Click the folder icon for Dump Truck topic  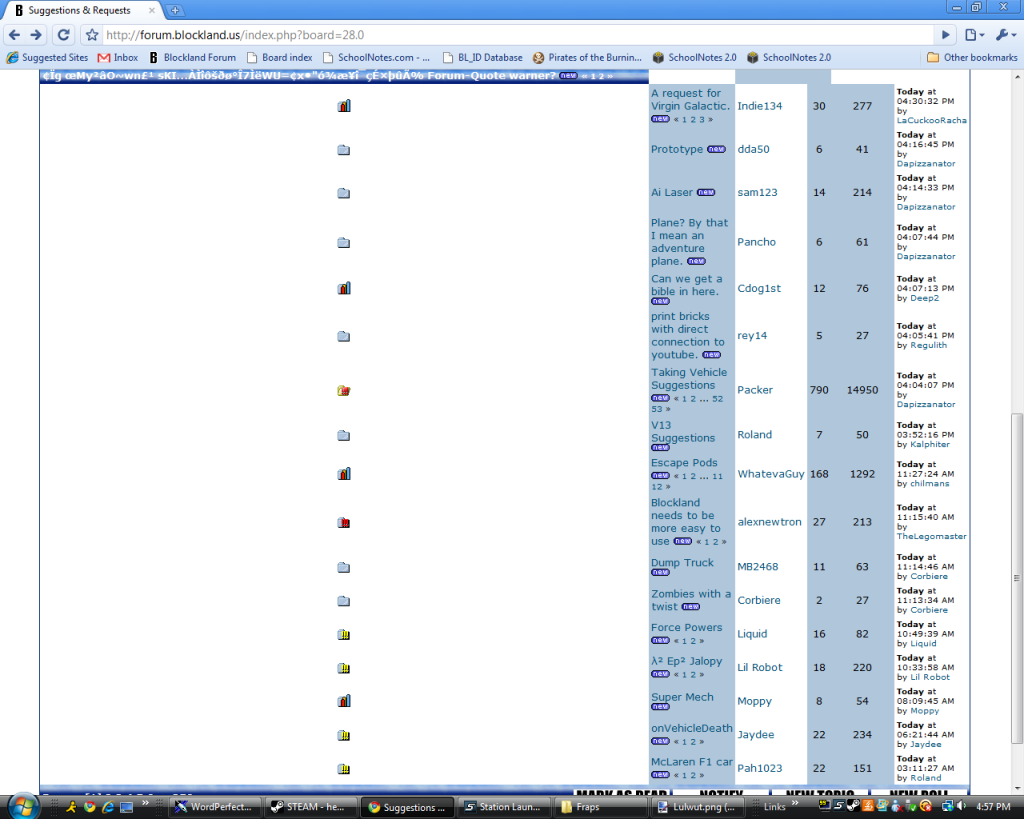coord(344,567)
